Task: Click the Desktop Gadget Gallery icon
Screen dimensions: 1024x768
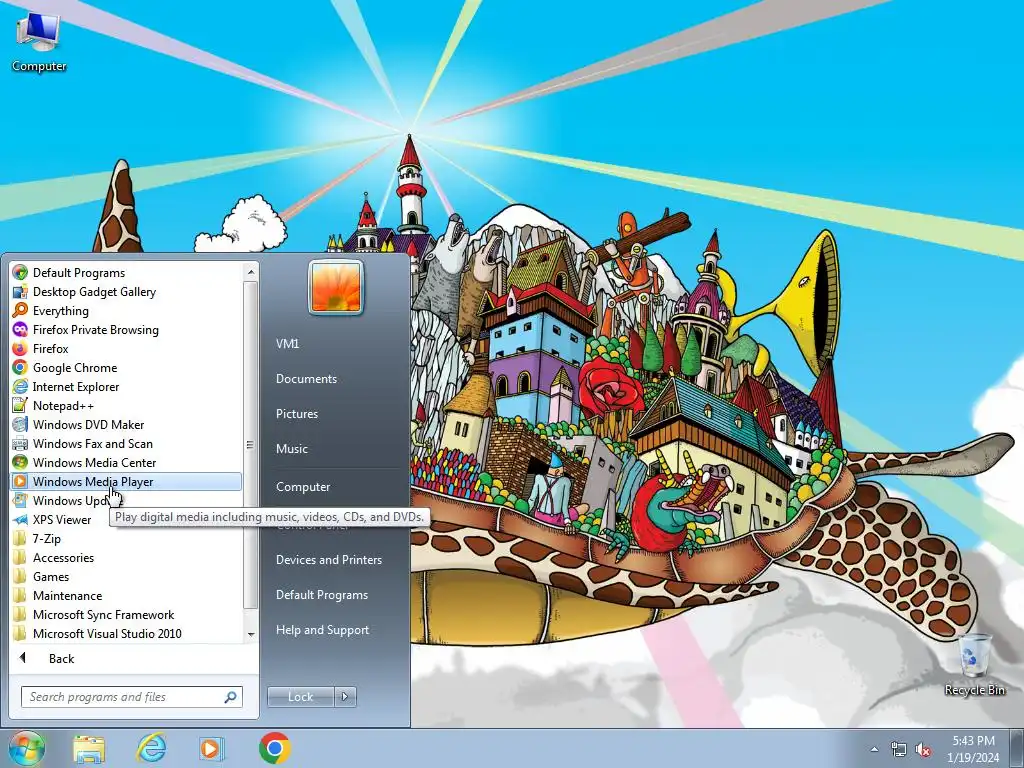Action: [x=20, y=291]
